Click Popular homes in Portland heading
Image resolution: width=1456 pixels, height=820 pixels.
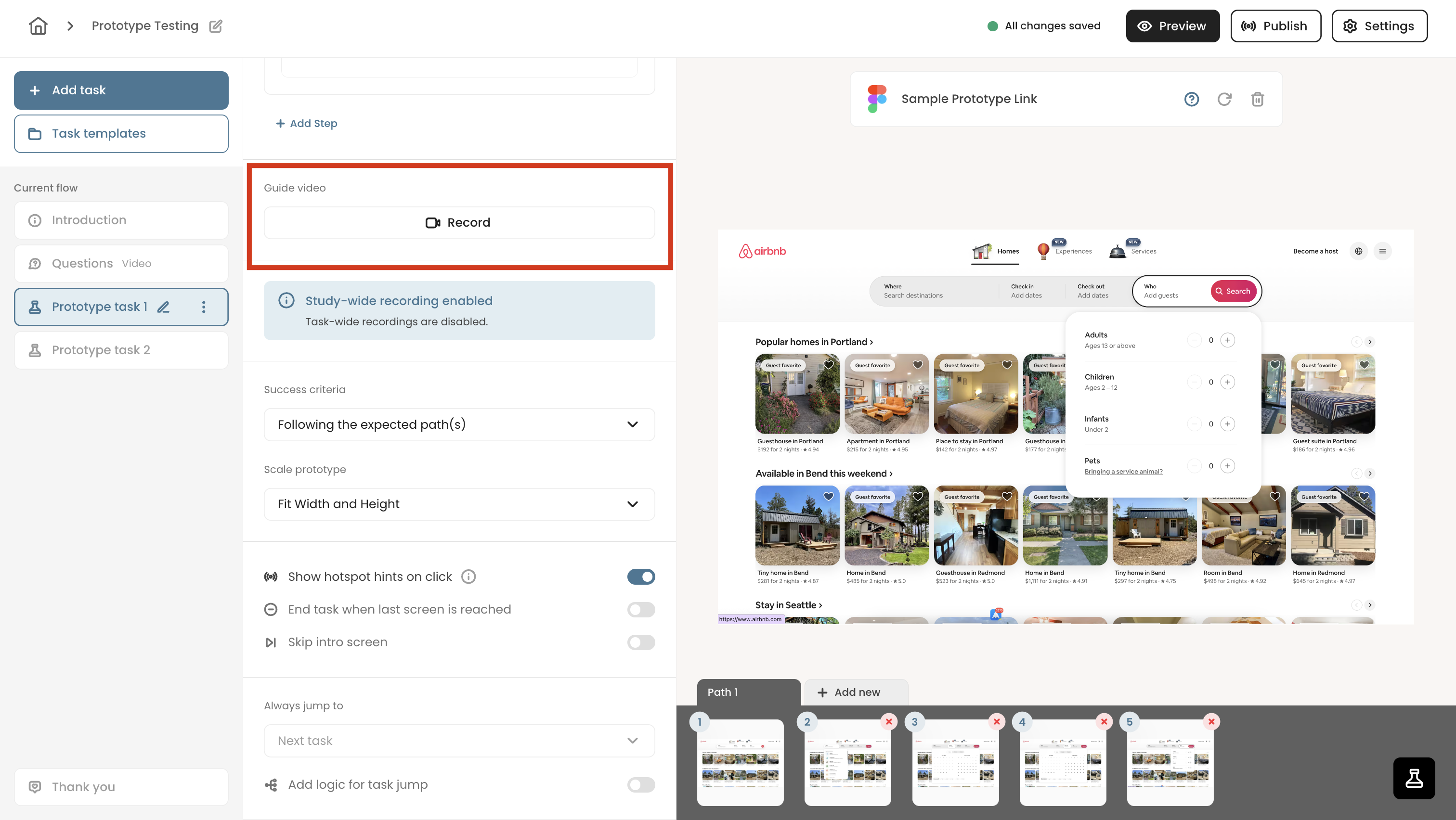pyautogui.click(x=814, y=342)
